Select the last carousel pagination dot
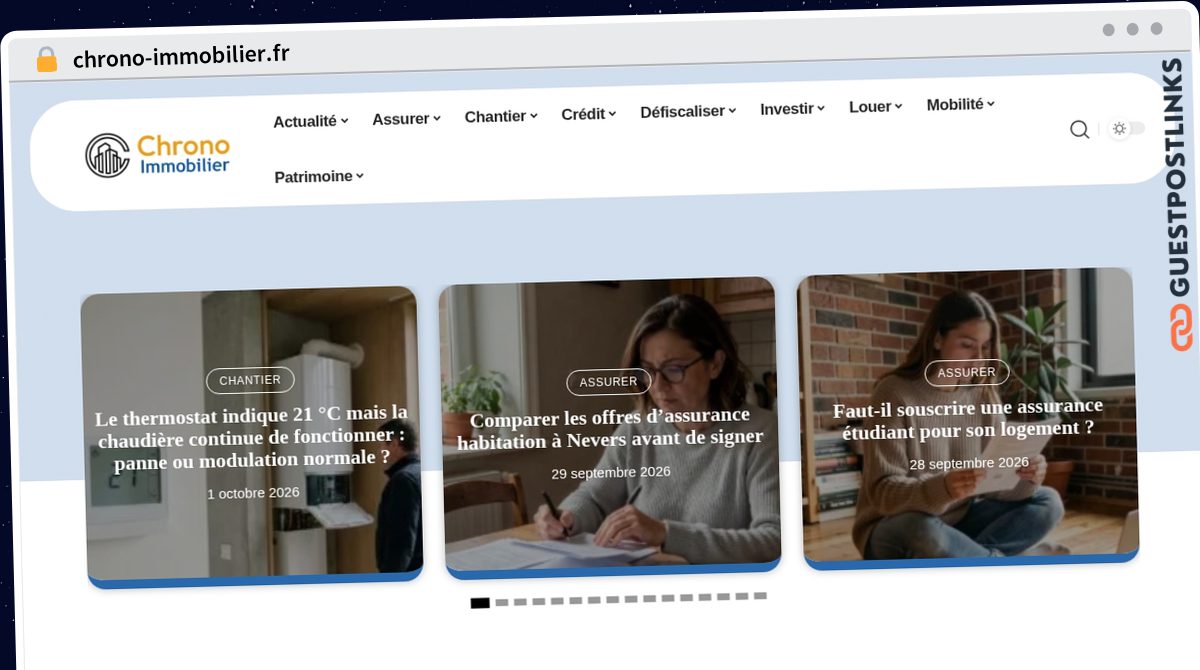This screenshot has width=1200, height=670. (x=760, y=595)
